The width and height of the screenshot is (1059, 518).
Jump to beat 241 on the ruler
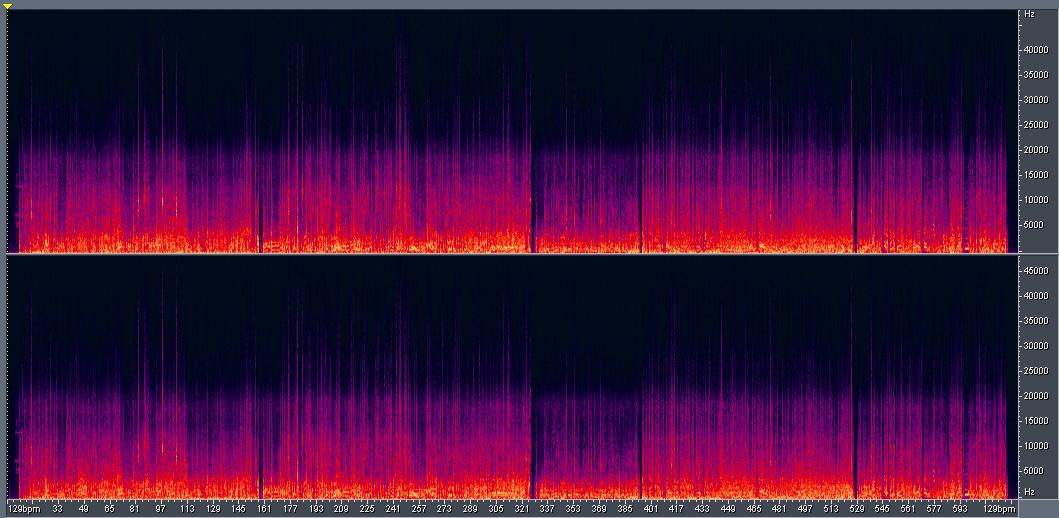(393, 508)
